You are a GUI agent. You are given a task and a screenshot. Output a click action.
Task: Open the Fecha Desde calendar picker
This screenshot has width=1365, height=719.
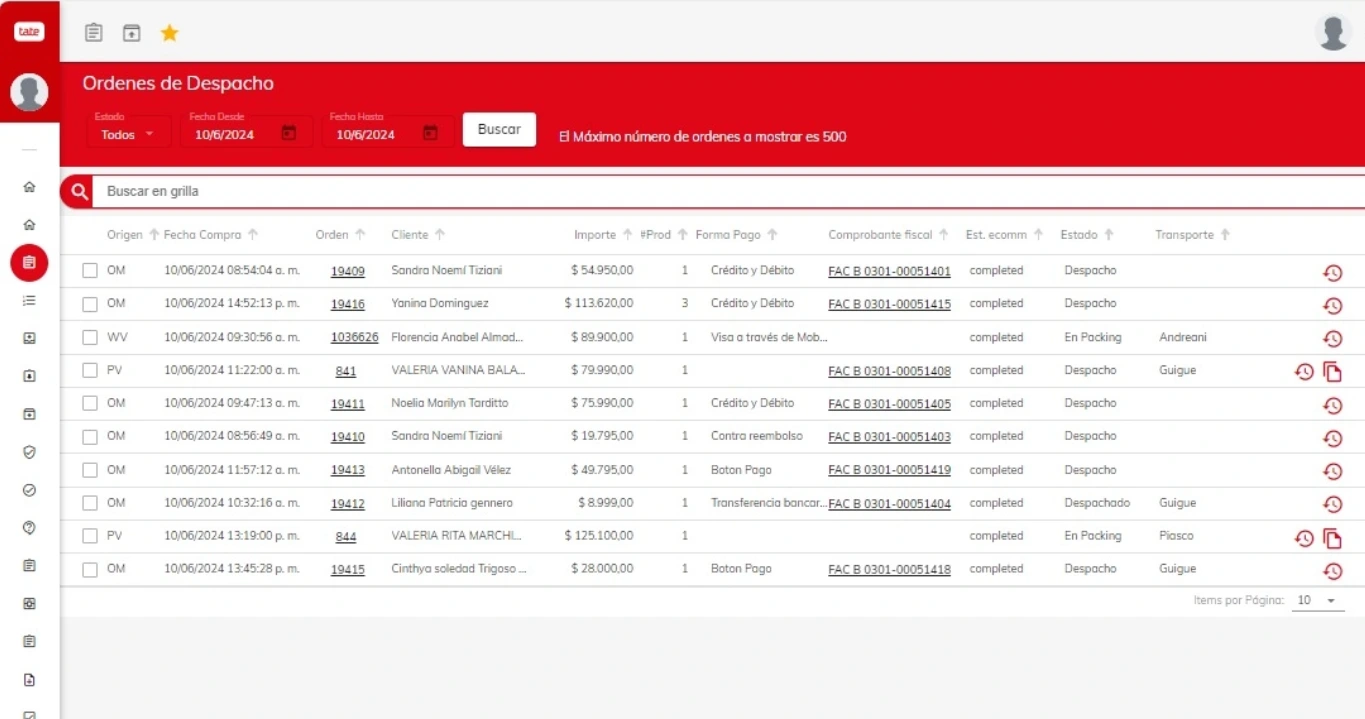(x=289, y=131)
